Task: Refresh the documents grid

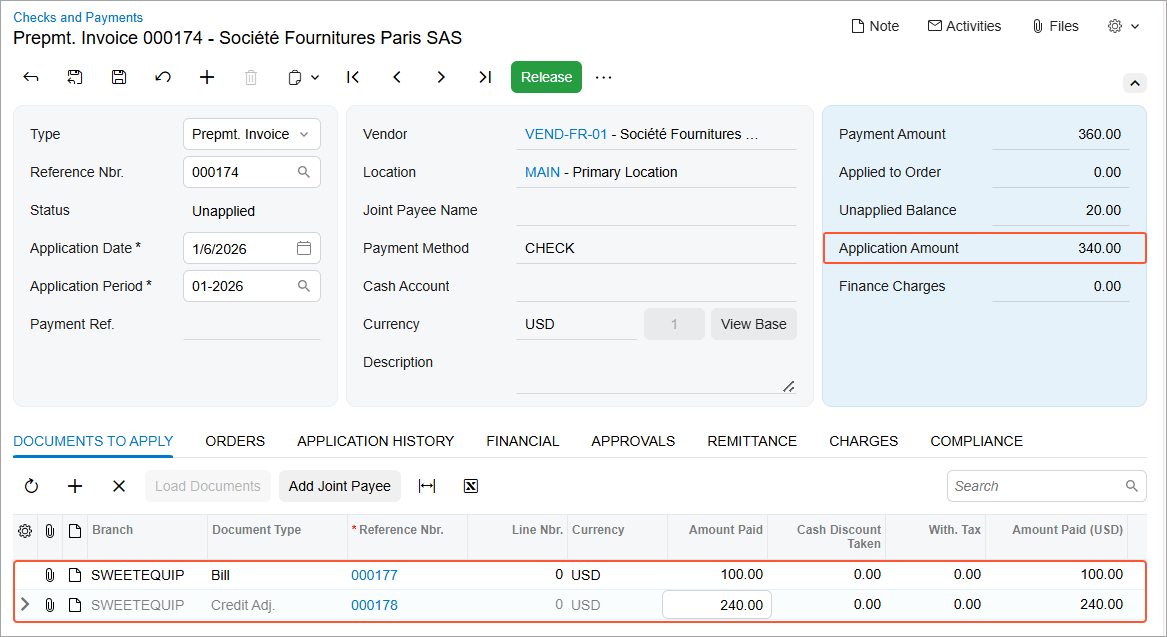Action: coord(31,486)
